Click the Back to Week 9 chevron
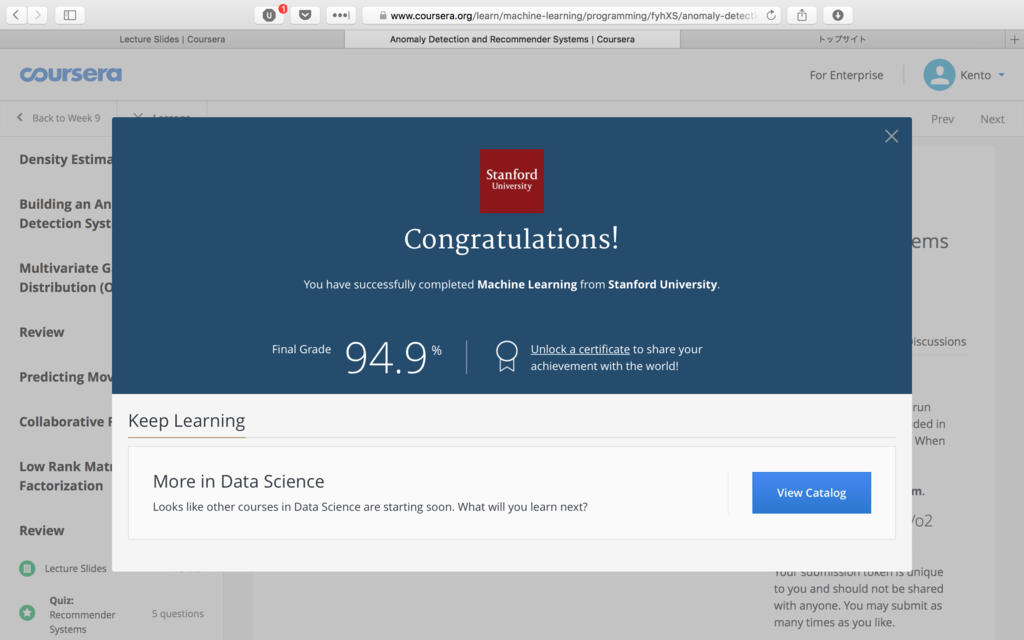Image resolution: width=1024 pixels, height=640 pixels. coord(20,117)
